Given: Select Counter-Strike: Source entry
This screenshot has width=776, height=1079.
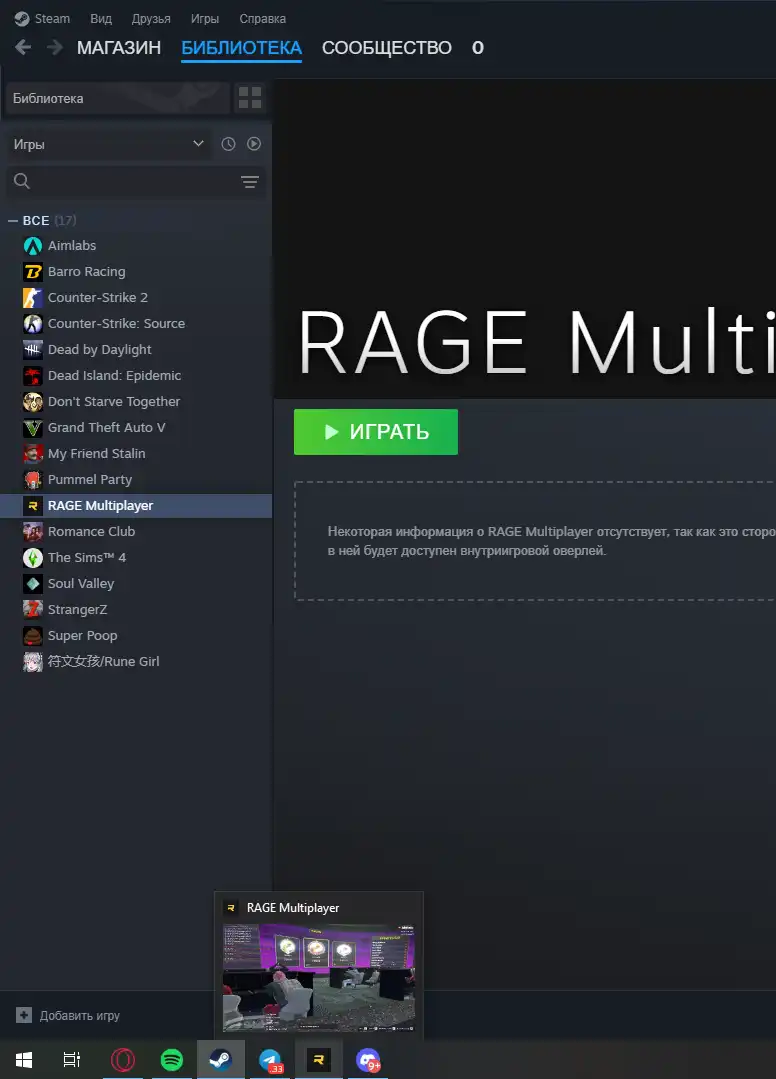Looking at the screenshot, I should tap(136, 323).
